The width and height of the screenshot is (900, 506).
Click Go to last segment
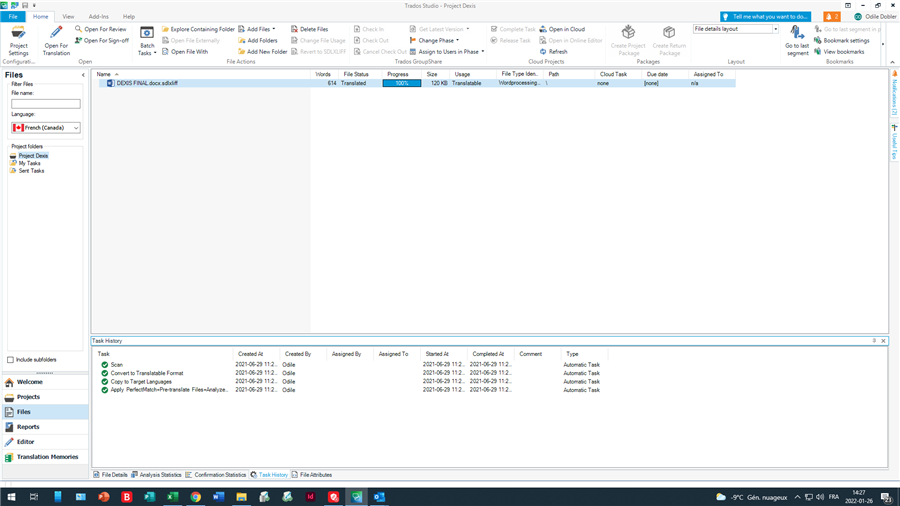click(797, 41)
